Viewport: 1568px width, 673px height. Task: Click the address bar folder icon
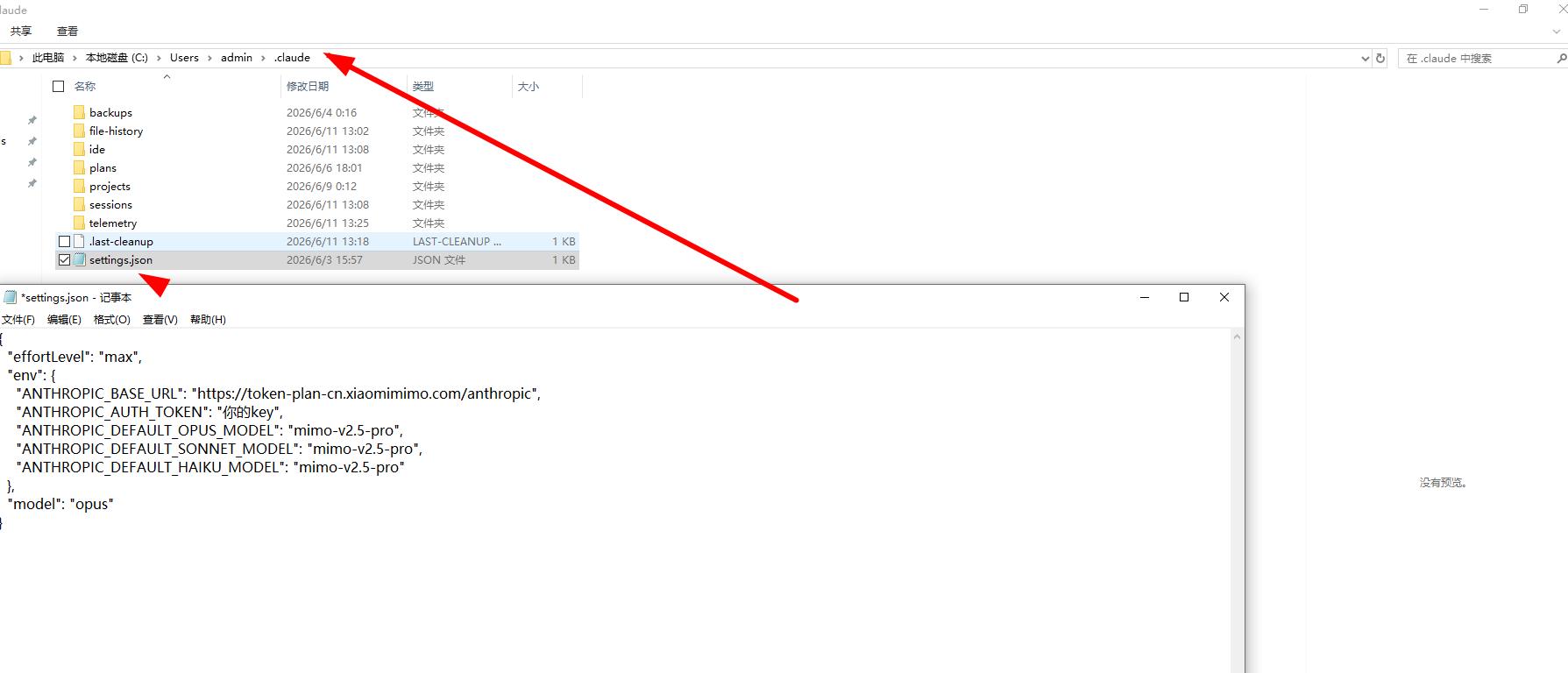pos(5,58)
